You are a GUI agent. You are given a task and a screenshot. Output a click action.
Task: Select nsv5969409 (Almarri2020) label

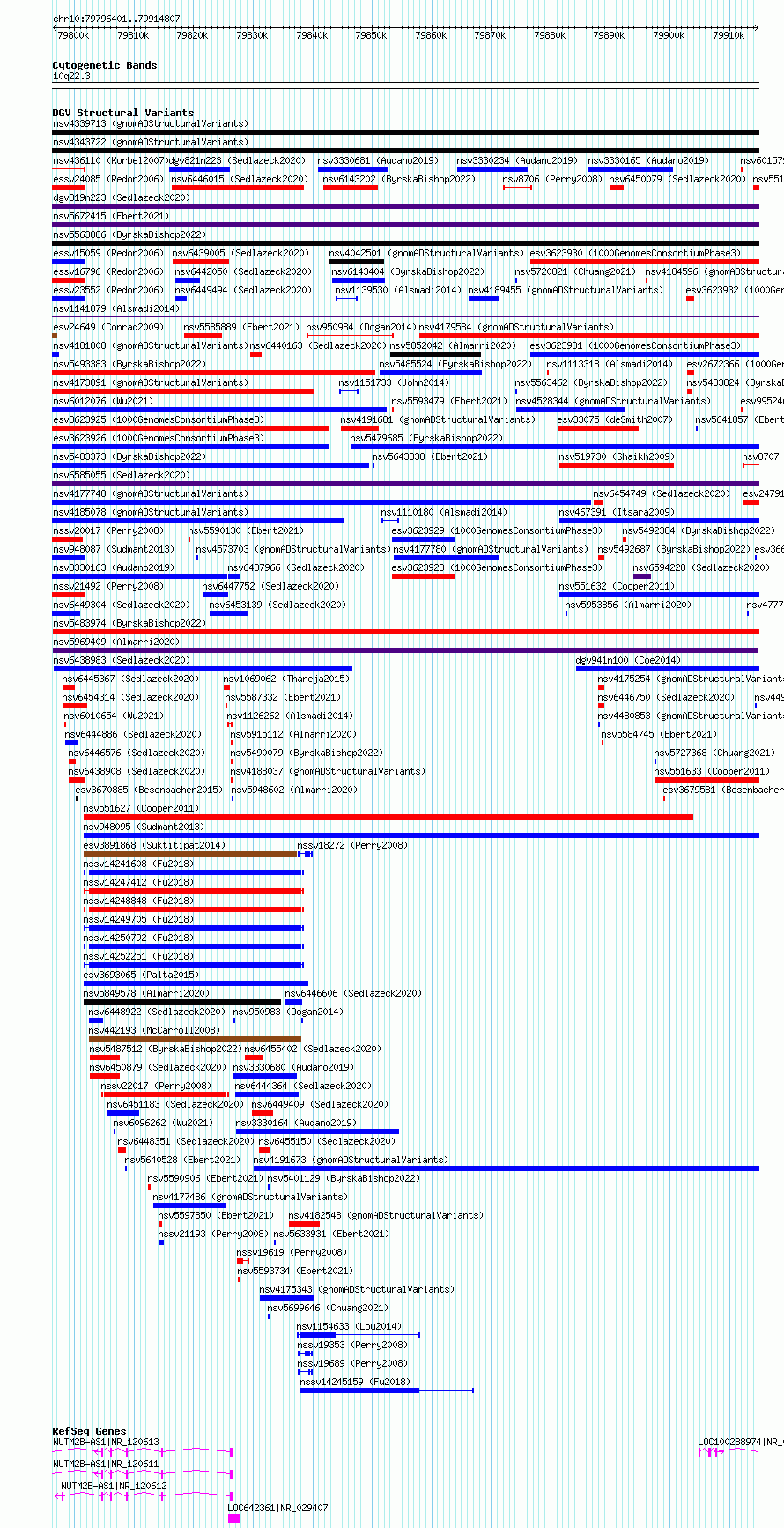click(116, 642)
